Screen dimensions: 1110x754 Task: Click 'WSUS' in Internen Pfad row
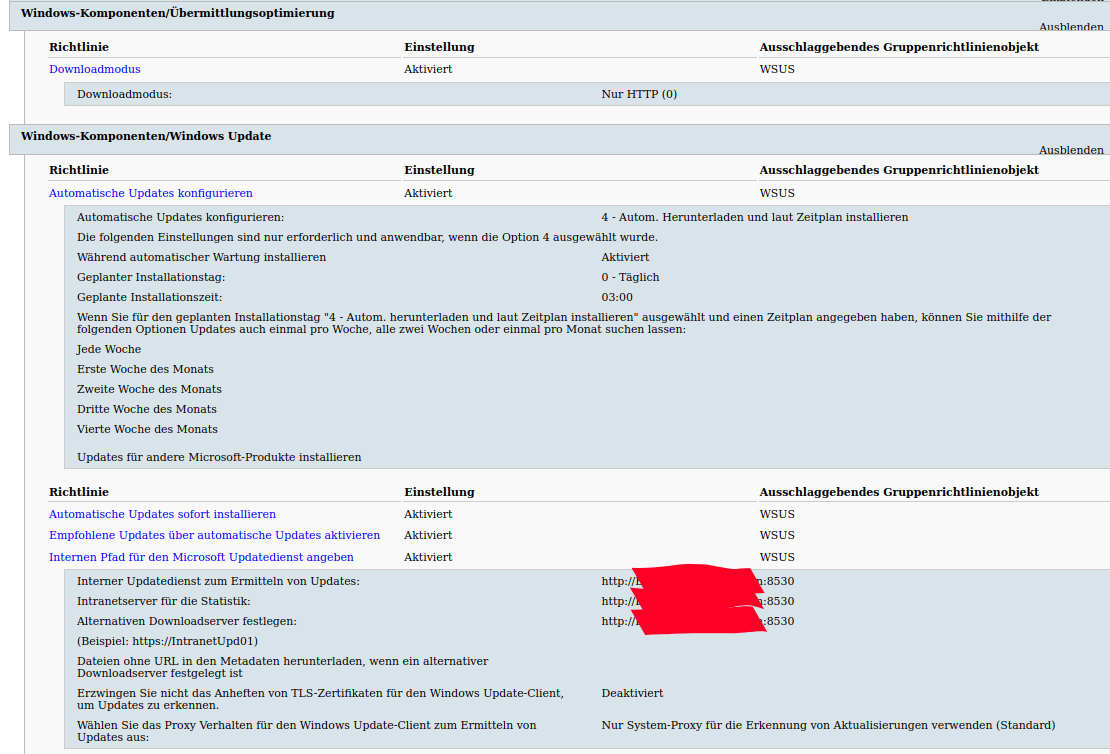point(777,557)
